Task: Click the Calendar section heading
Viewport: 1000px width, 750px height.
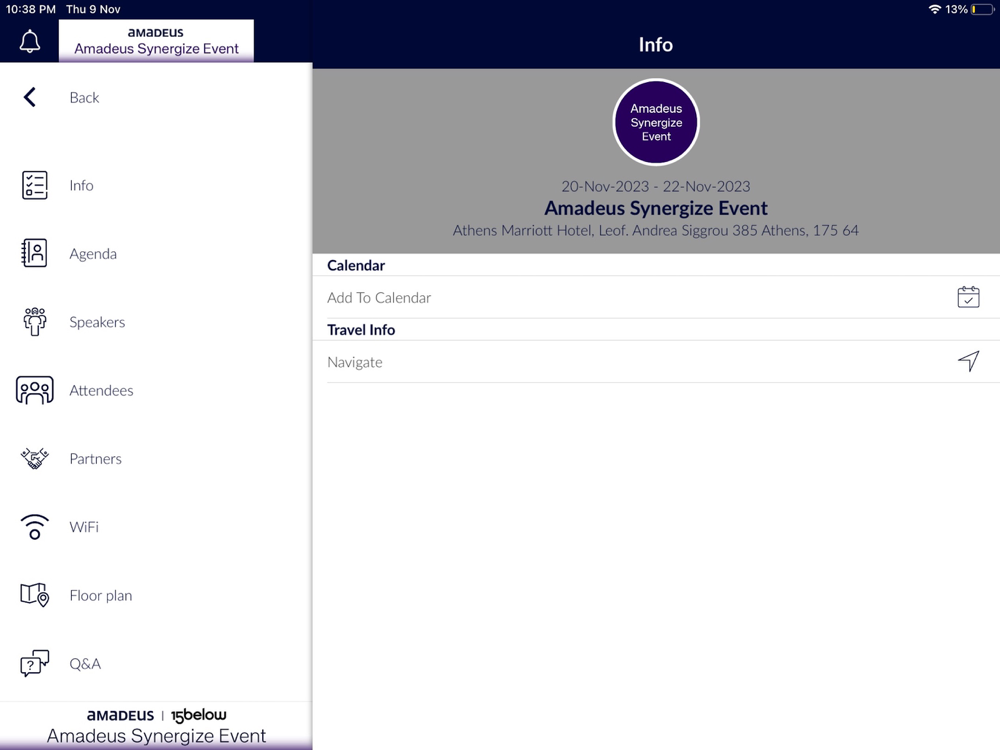Action: tap(356, 265)
